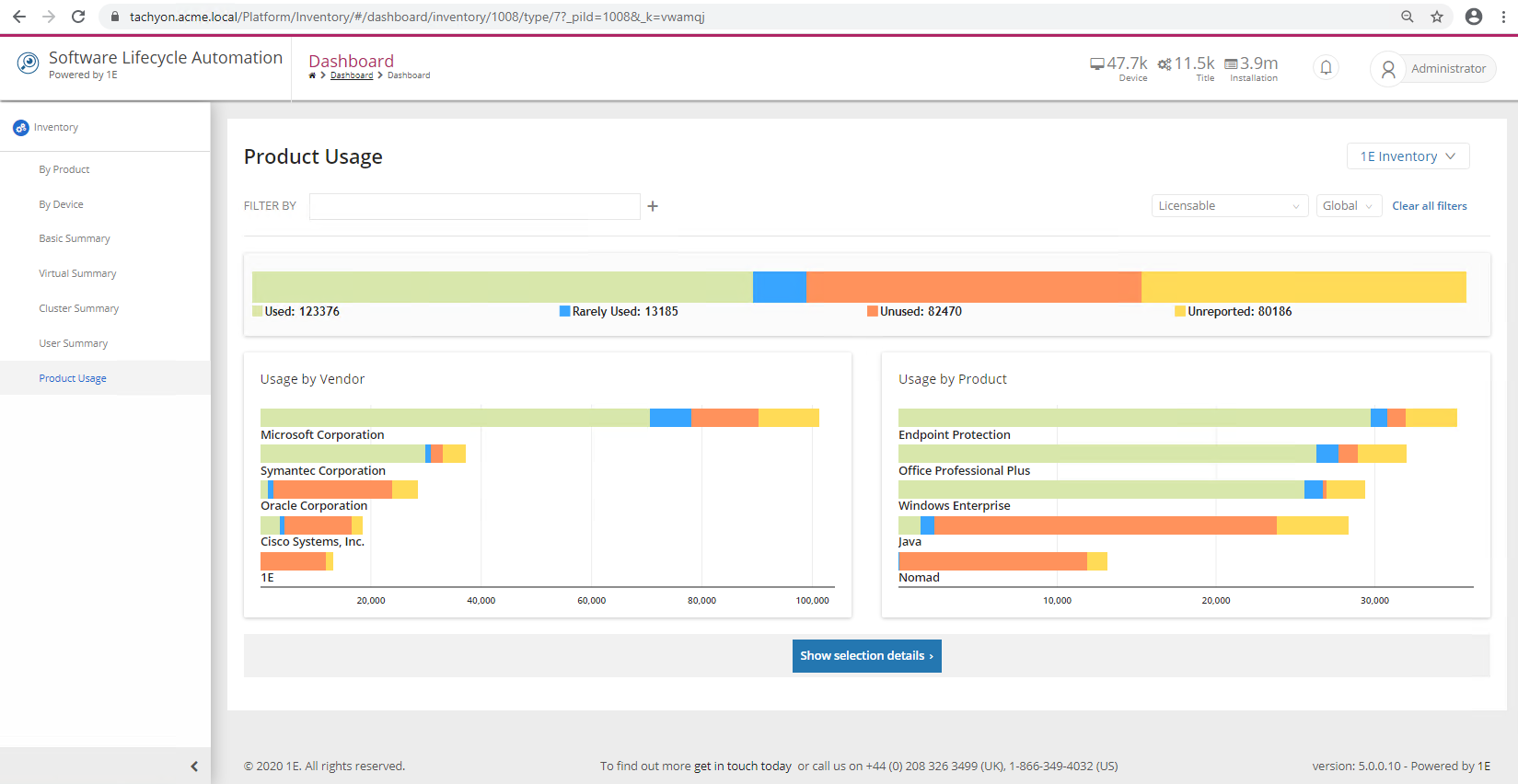The image size is (1518, 784).
Task: Open User Summary in sidebar
Action: coord(74,343)
